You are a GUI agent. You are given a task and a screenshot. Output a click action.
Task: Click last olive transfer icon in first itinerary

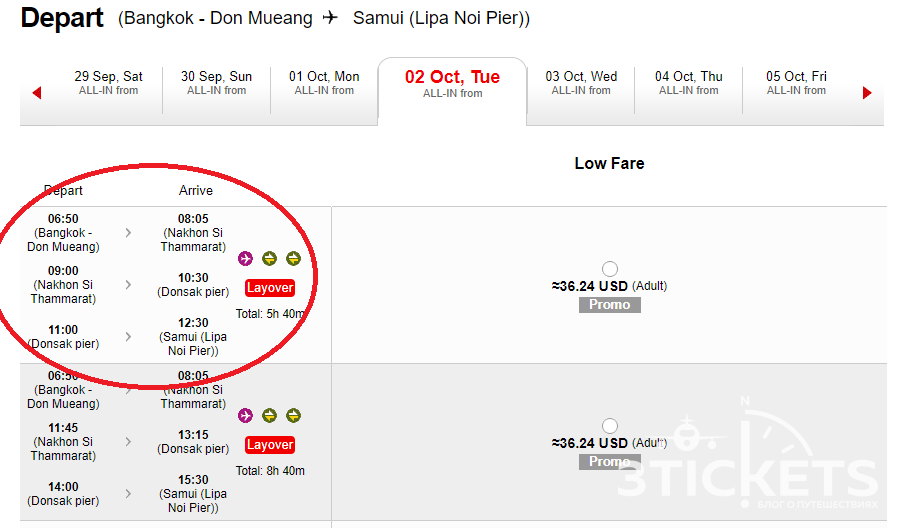(x=293, y=258)
